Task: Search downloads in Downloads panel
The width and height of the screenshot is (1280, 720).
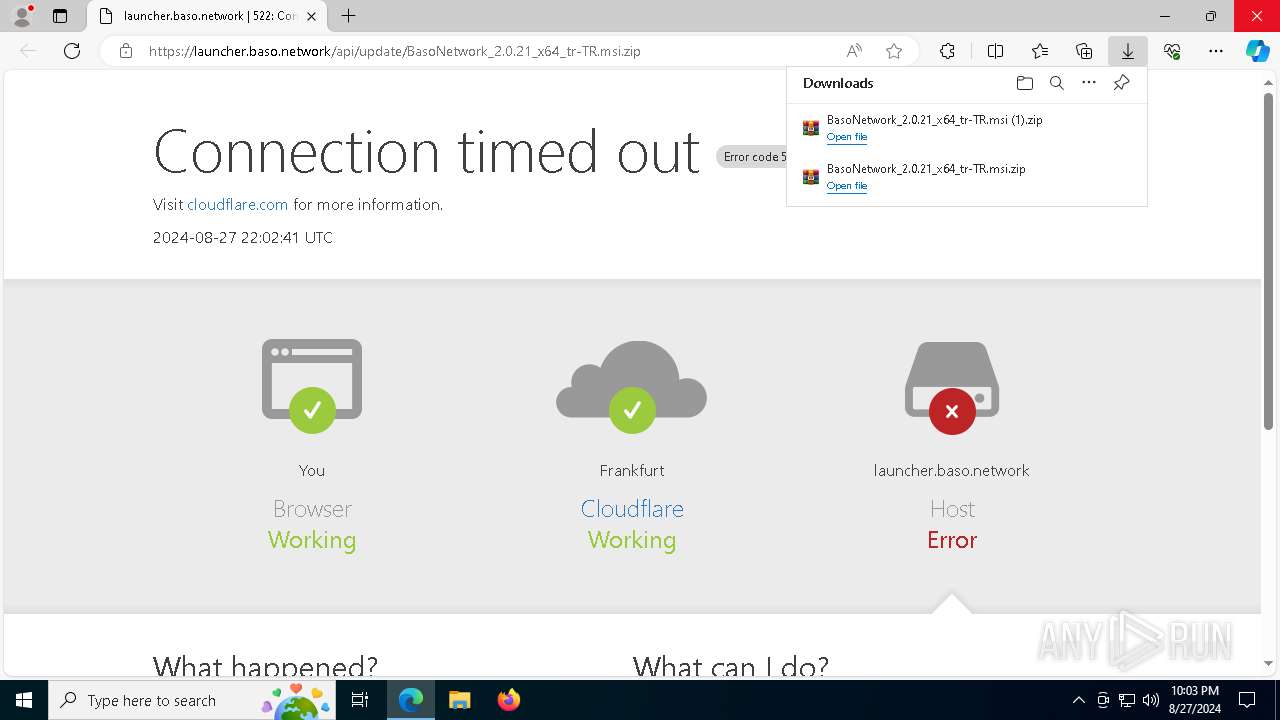Action: click(x=1057, y=83)
